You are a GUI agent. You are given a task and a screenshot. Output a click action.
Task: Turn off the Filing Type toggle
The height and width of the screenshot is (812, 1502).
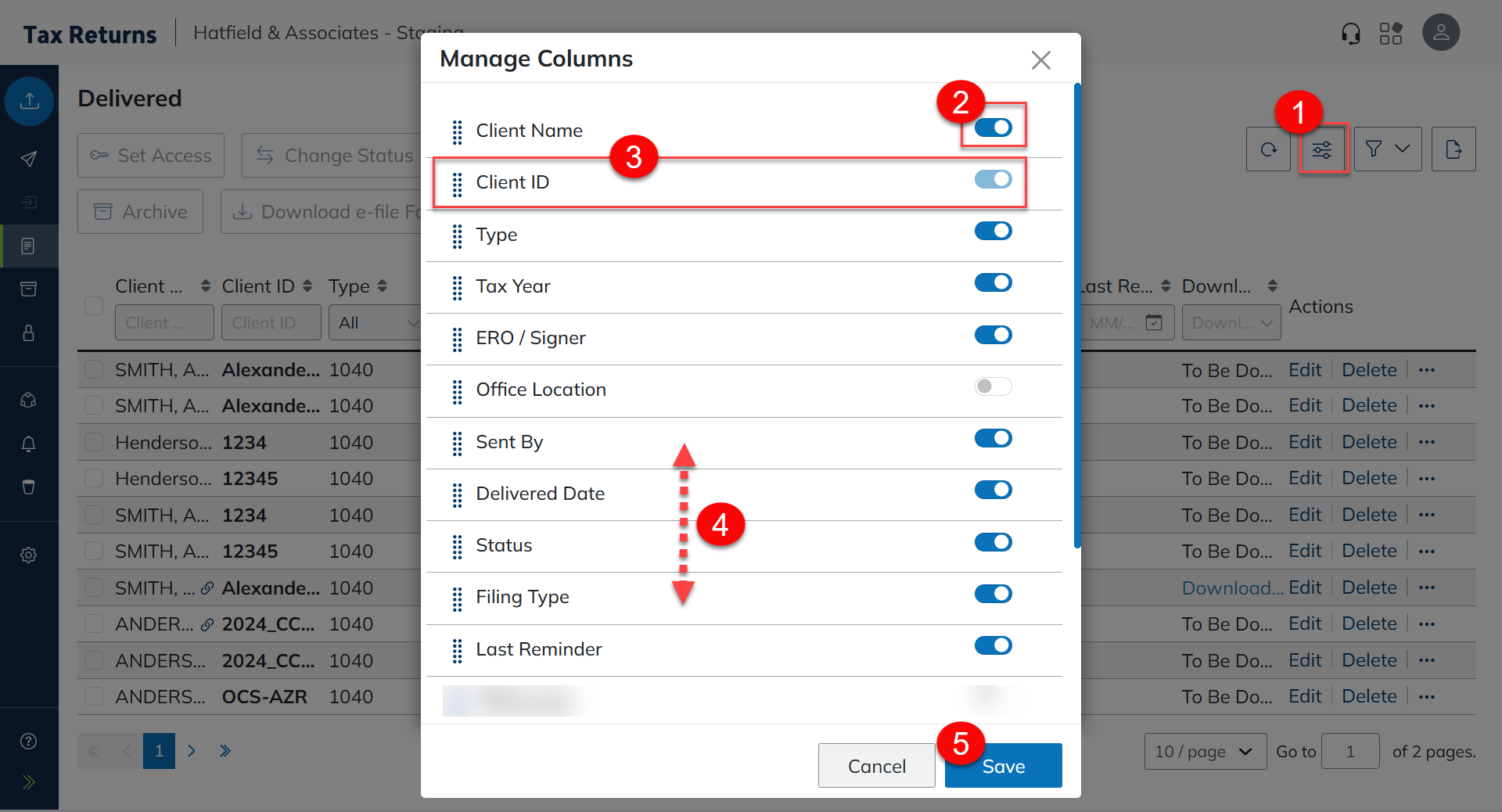click(993, 594)
